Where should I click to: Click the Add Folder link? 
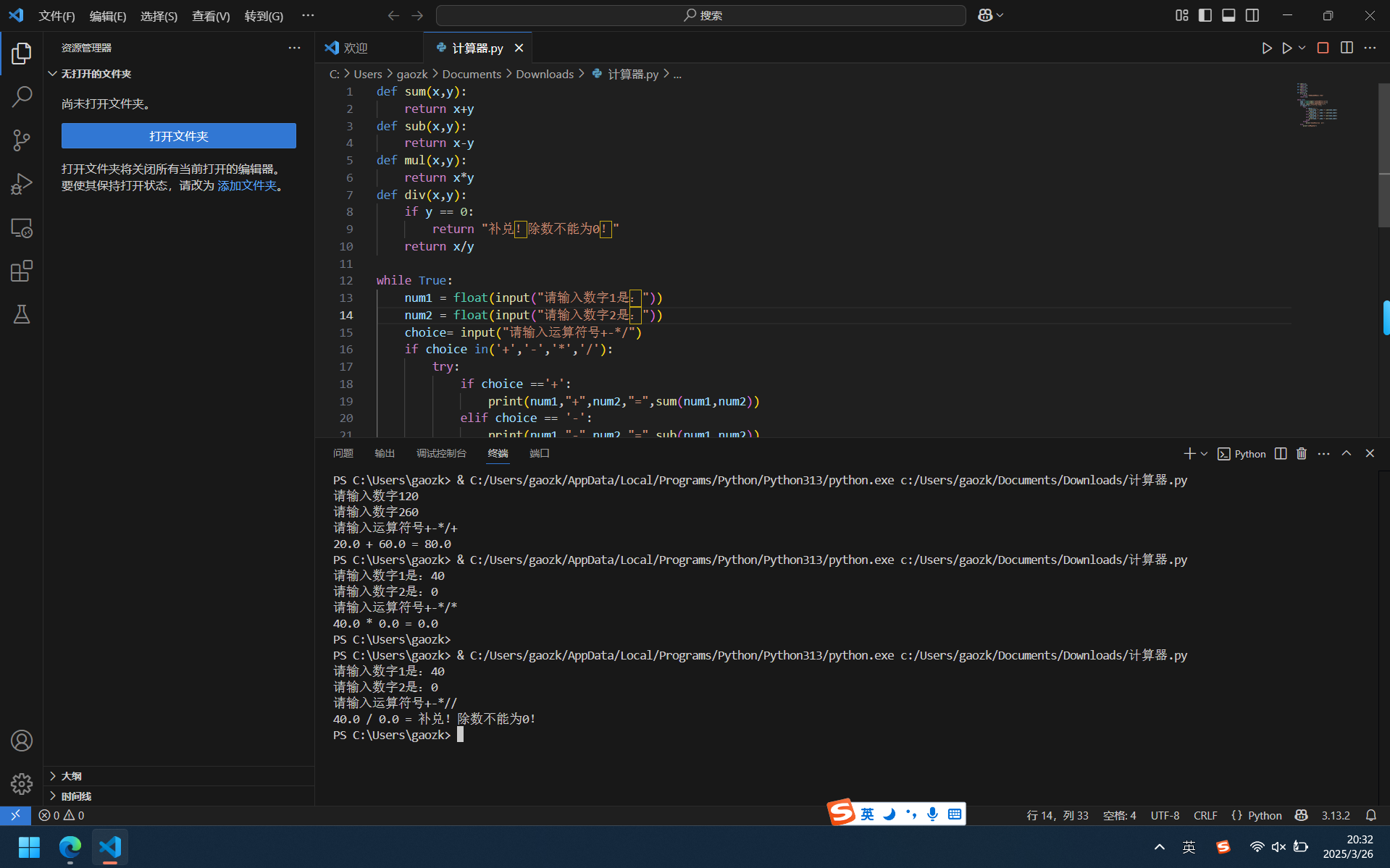[247, 186]
